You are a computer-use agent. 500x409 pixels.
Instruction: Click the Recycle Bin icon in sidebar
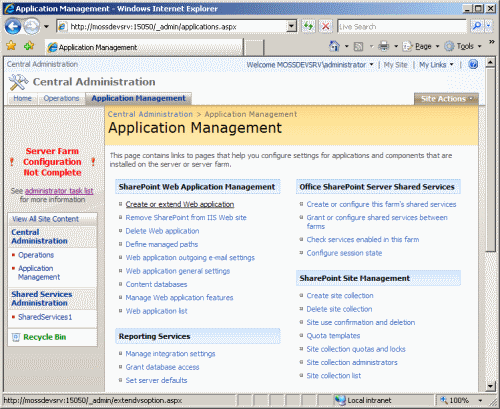[x=16, y=337]
